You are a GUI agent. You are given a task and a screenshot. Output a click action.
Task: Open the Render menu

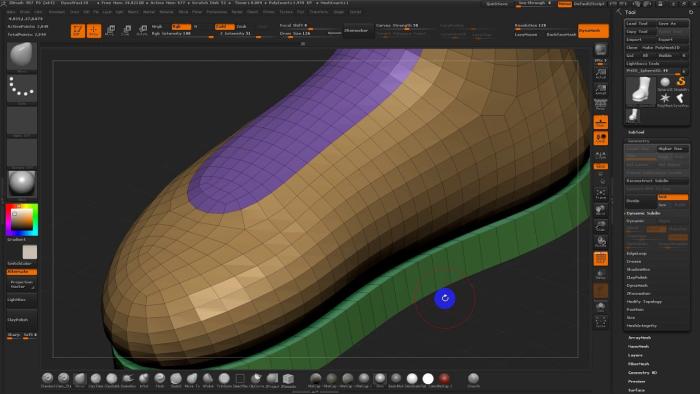[x=237, y=12]
